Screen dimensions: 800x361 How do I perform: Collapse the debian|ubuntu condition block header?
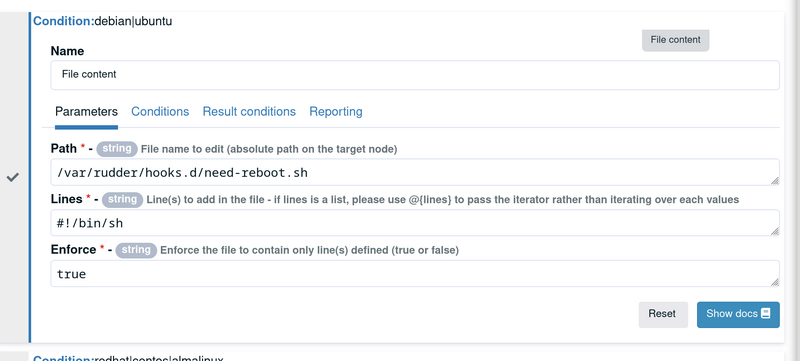click(x=103, y=21)
